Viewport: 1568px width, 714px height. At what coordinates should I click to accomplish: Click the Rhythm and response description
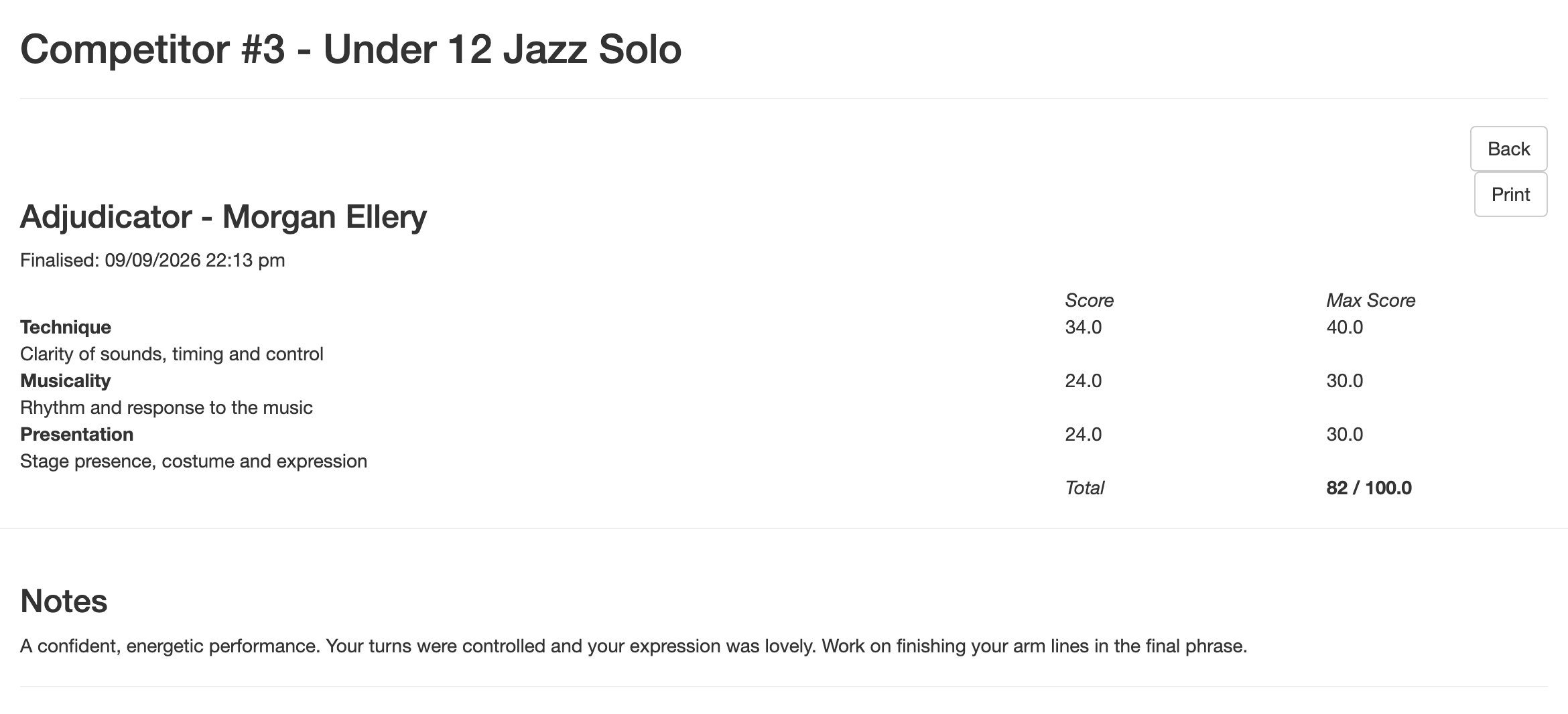pyautogui.click(x=166, y=407)
